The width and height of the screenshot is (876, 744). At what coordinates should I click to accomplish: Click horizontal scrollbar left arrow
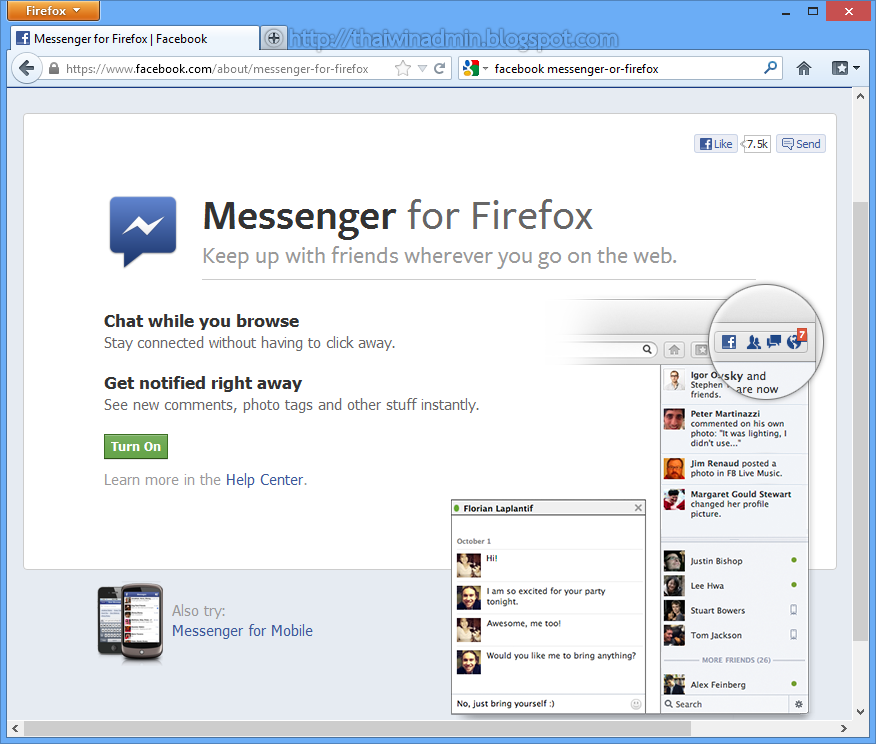[x=15, y=728]
